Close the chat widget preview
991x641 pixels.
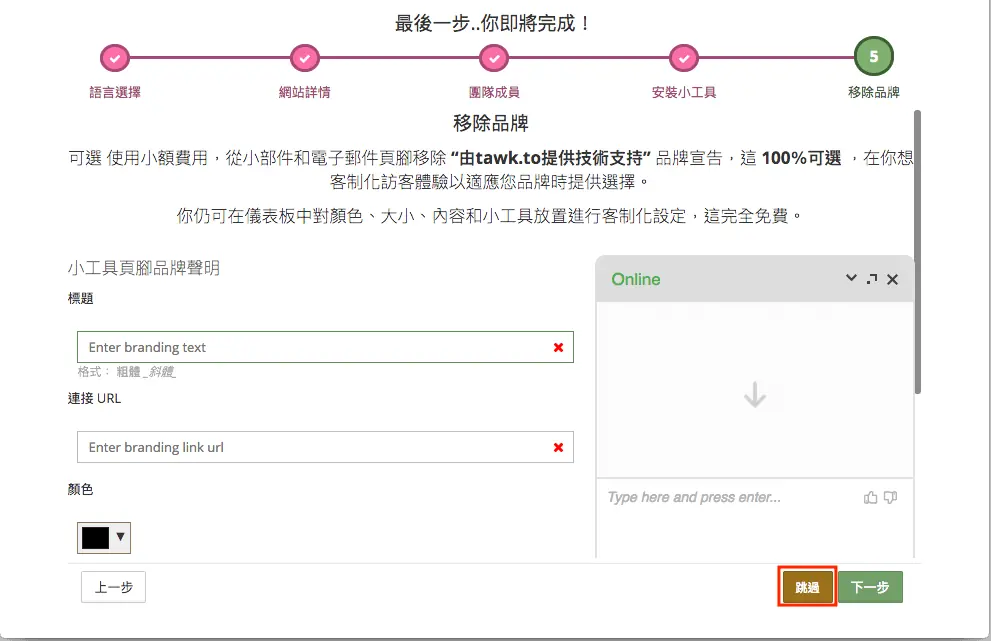pyautogui.click(x=892, y=279)
